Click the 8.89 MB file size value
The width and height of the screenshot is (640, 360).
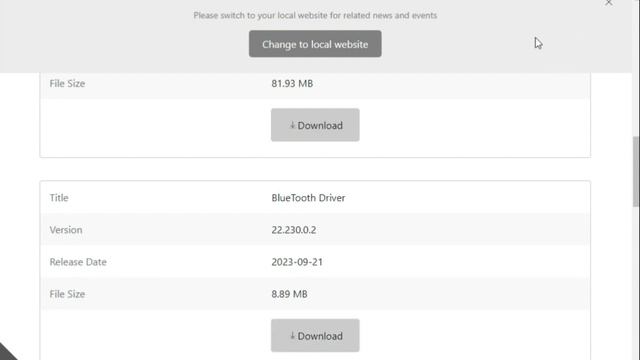tap(289, 294)
